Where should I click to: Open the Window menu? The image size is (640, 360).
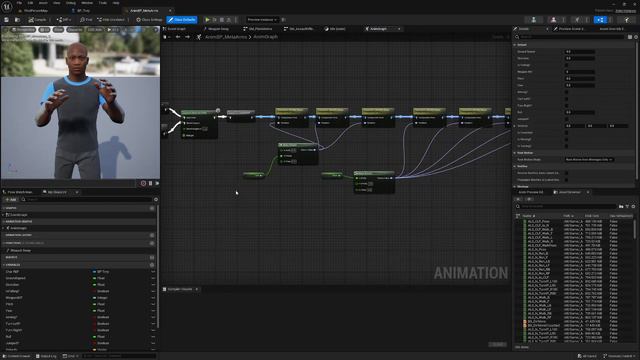point(87,2)
